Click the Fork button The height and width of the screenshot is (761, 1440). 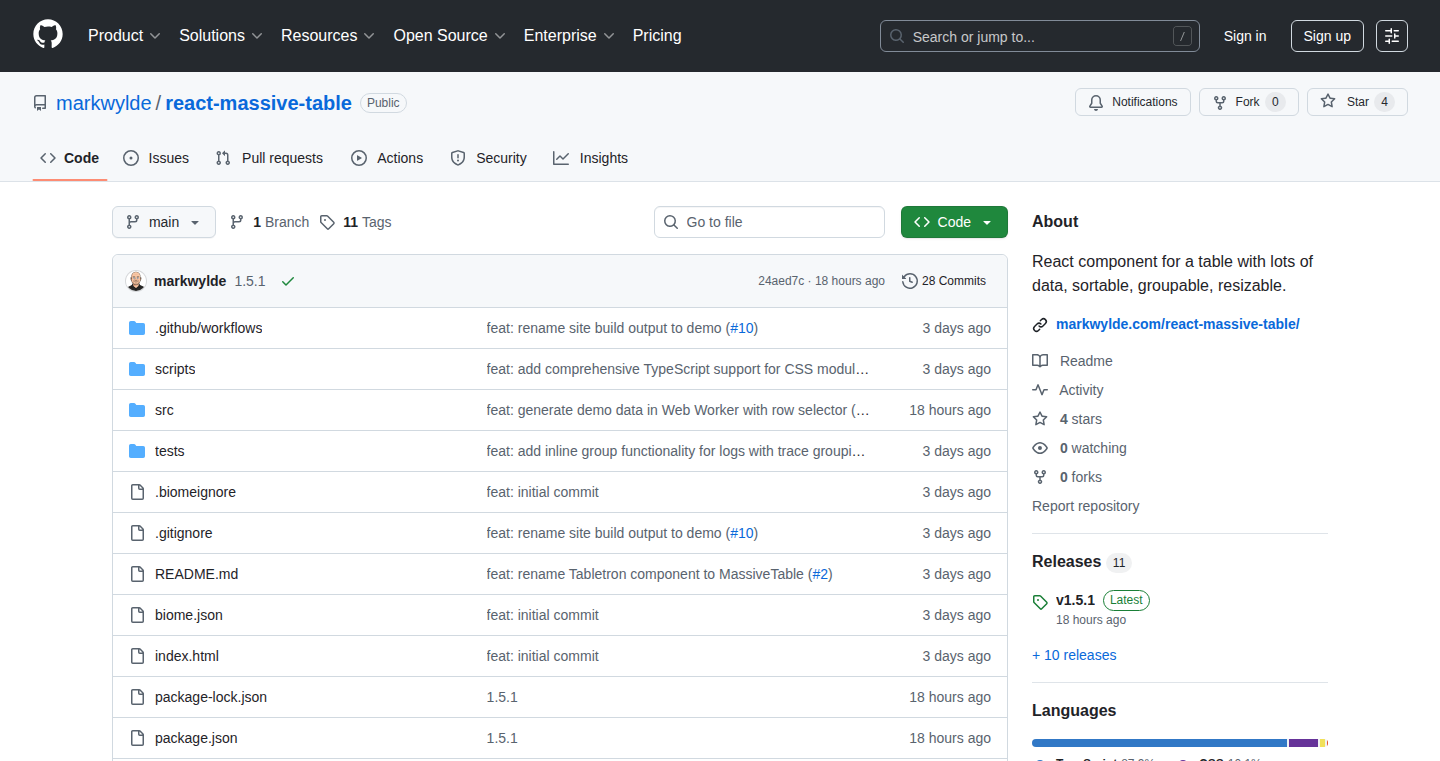point(1249,102)
